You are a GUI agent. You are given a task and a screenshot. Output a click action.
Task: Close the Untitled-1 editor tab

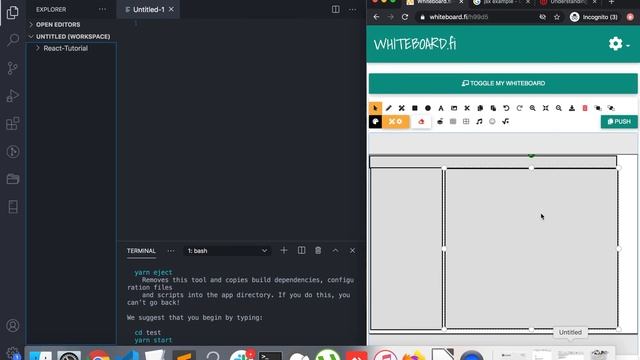coord(171,9)
